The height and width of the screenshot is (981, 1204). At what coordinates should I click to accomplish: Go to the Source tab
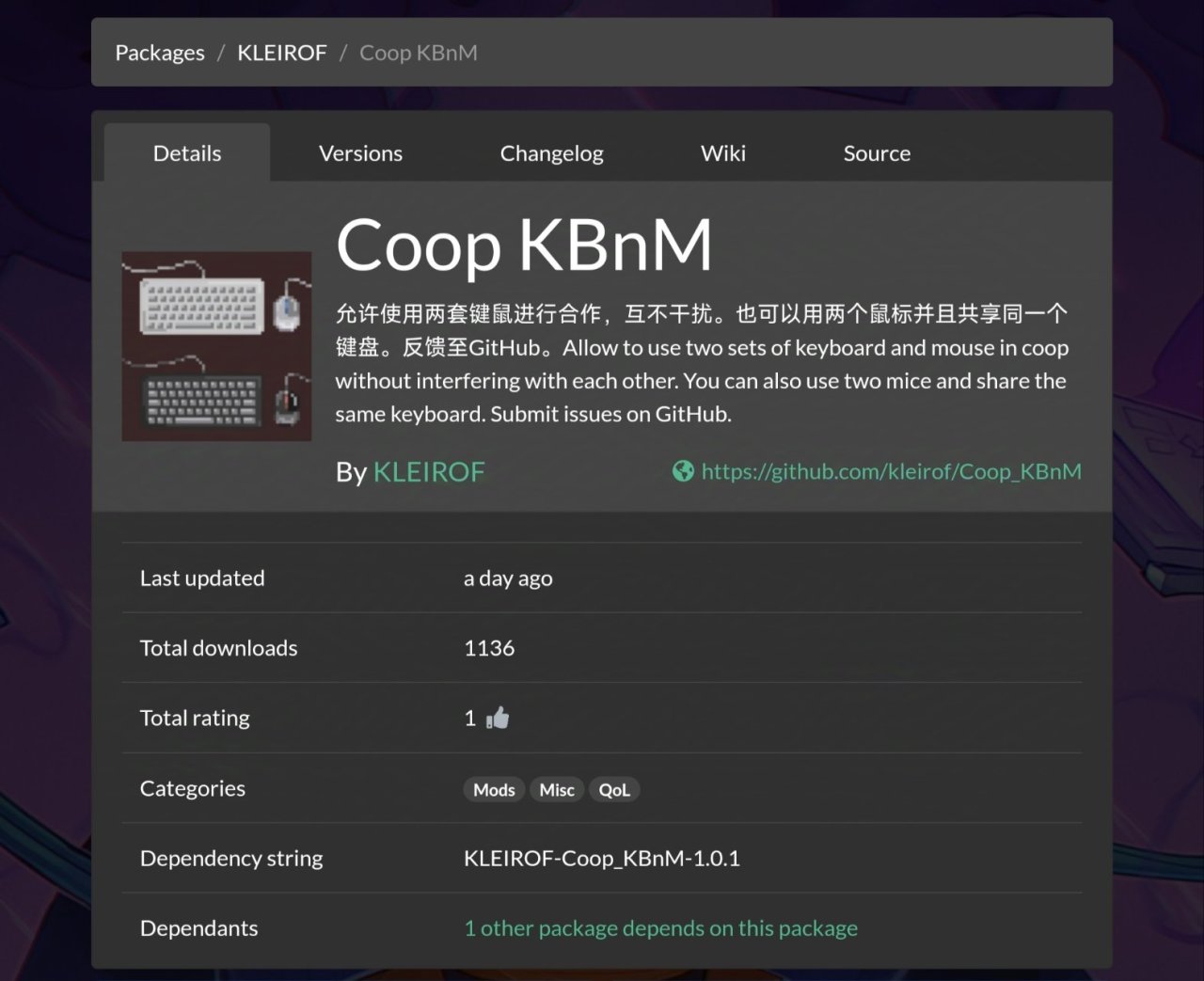click(877, 153)
